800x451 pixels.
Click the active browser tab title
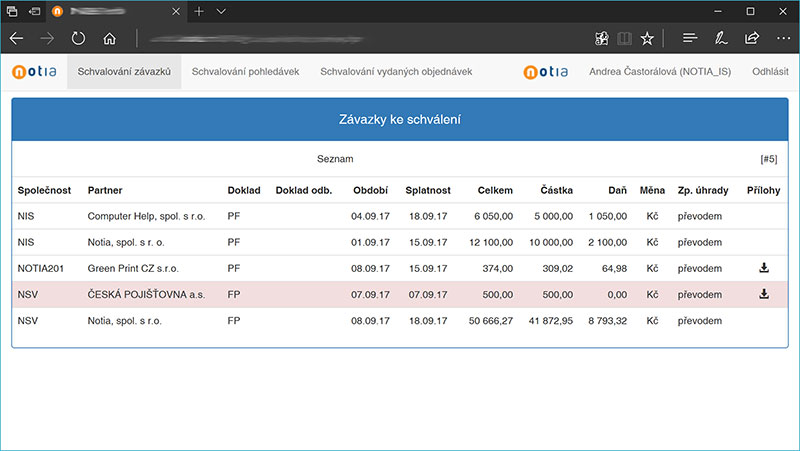point(98,11)
